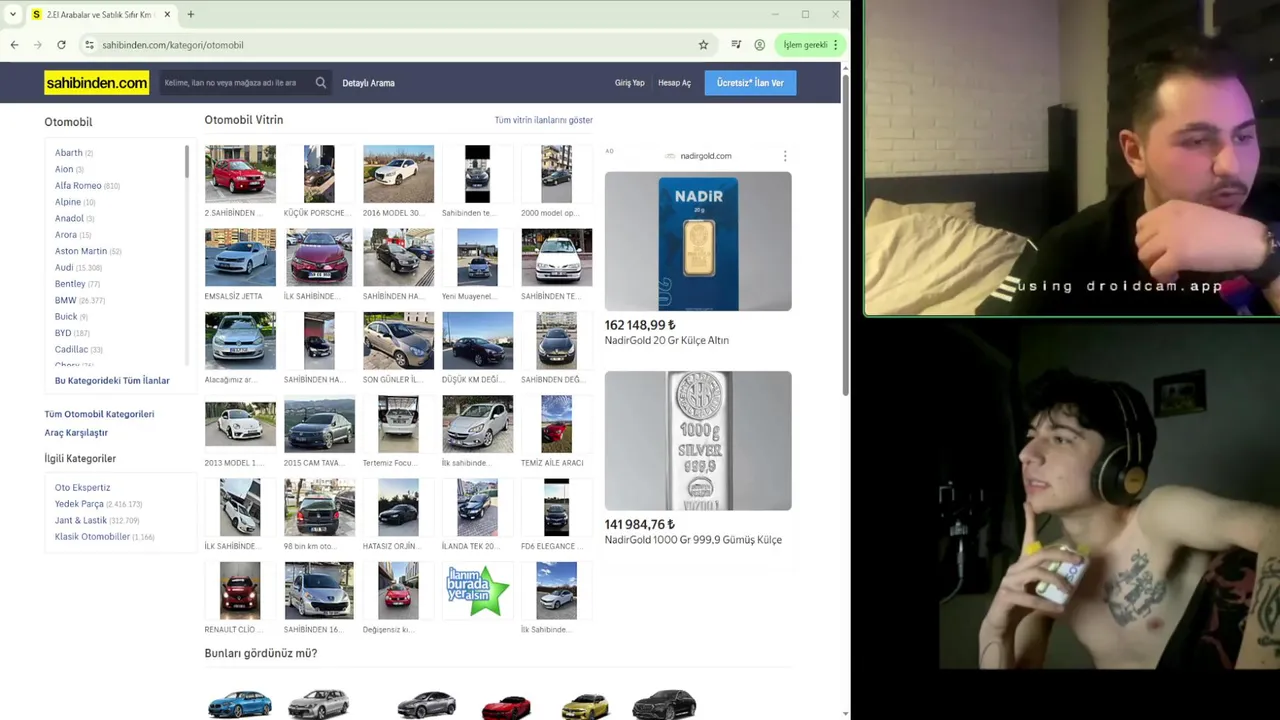Open the '2016 MODEL 30' listing thumbnail

pyautogui.click(x=398, y=174)
